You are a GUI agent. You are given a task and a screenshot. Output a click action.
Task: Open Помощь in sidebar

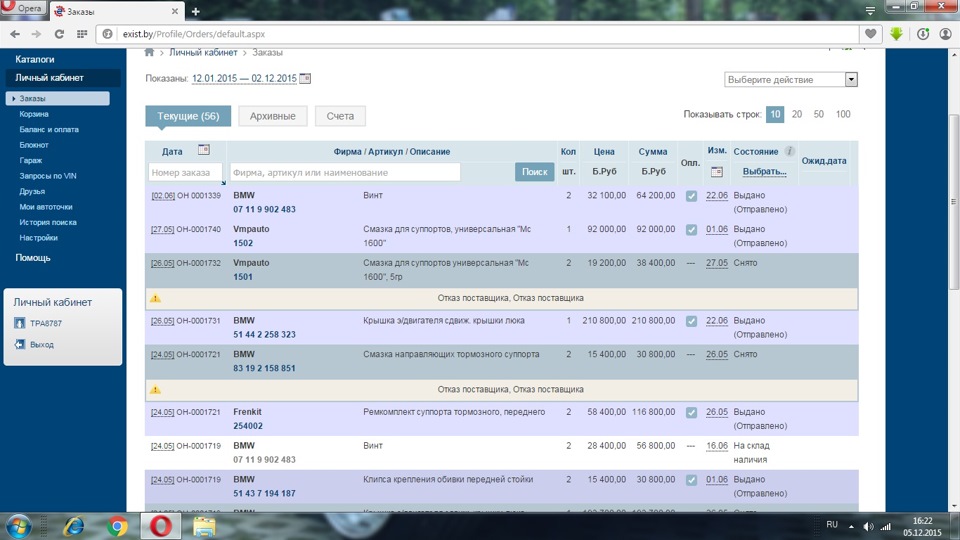click(32, 258)
